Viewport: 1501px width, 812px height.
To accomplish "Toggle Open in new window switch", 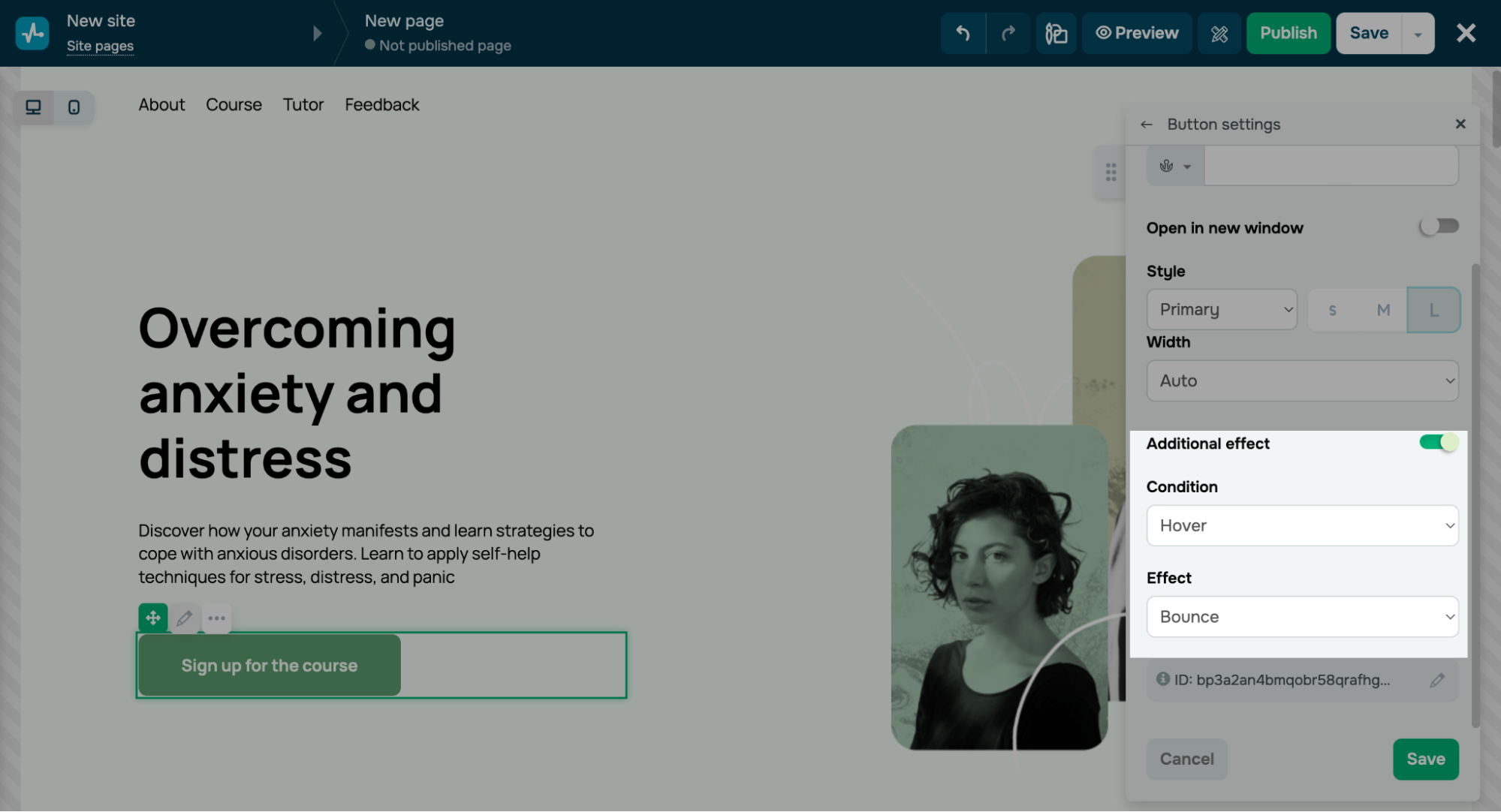I will tap(1439, 227).
